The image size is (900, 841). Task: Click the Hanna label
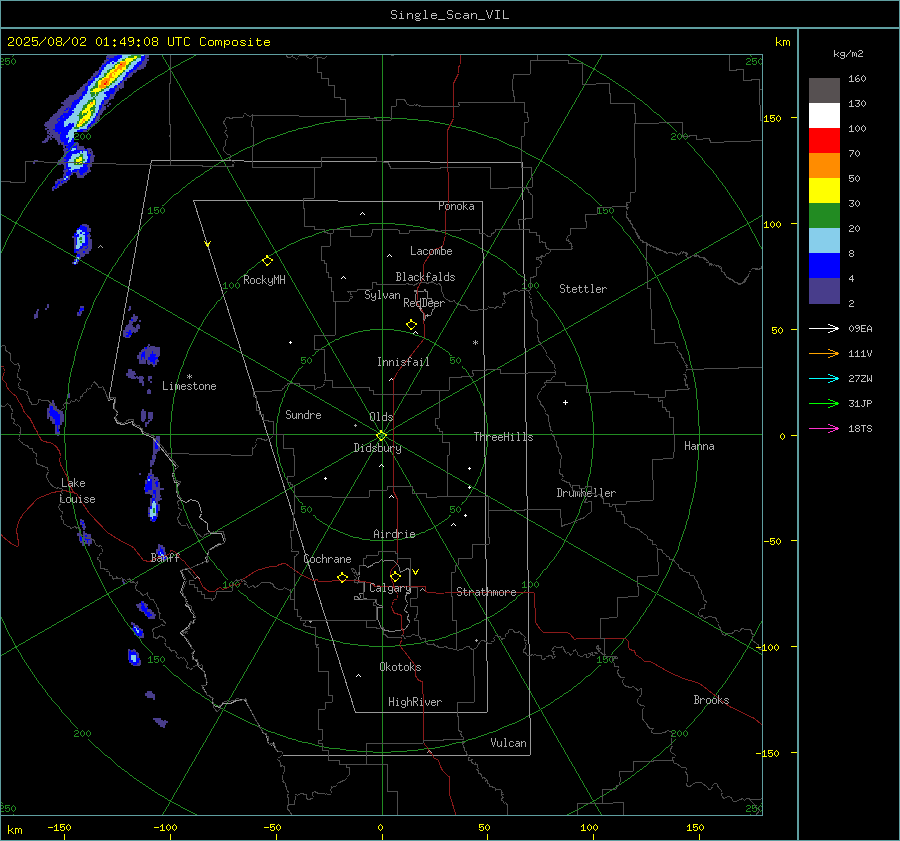coord(699,446)
